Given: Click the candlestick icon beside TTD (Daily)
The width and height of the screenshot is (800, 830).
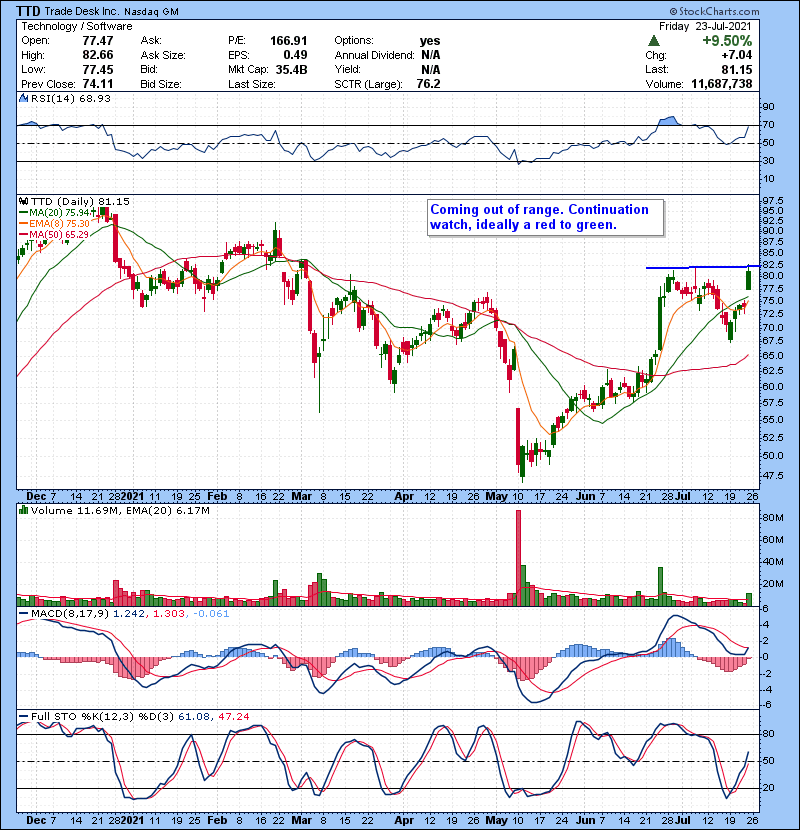Looking at the screenshot, I should 23,201.
